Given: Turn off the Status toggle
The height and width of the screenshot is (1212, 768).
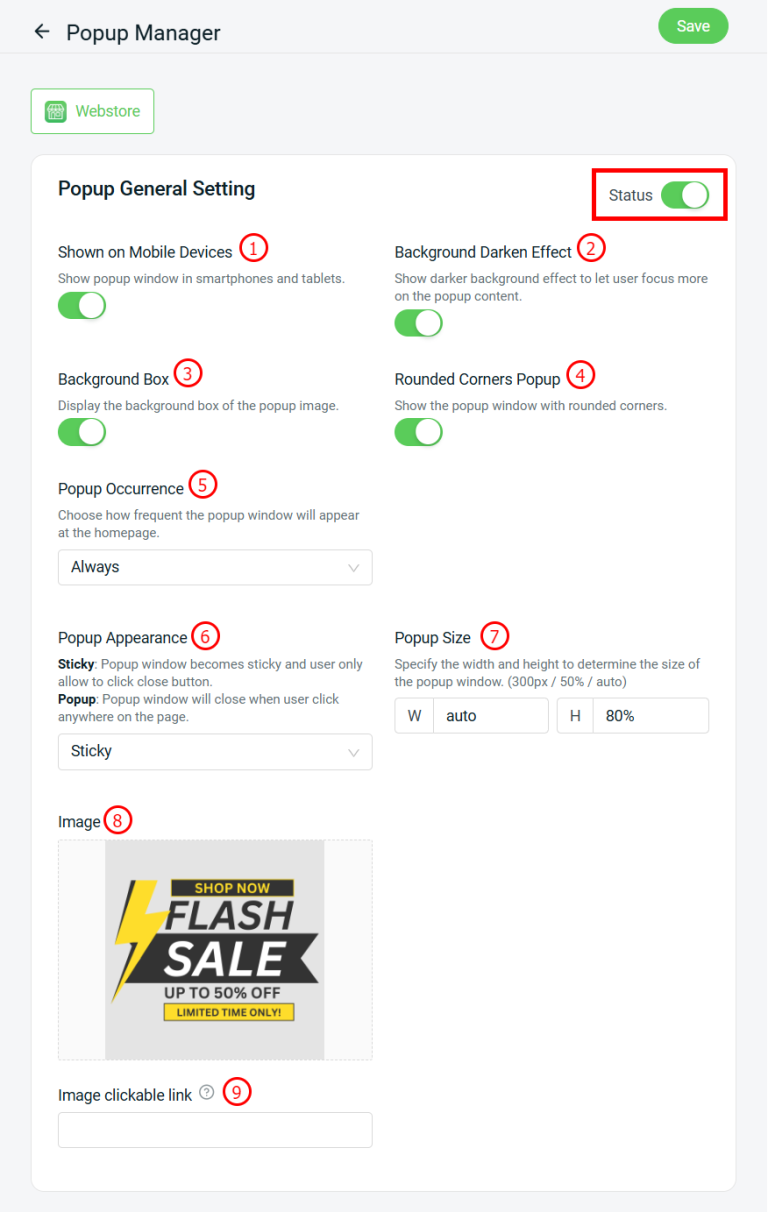Looking at the screenshot, I should click(x=685, y=195).
